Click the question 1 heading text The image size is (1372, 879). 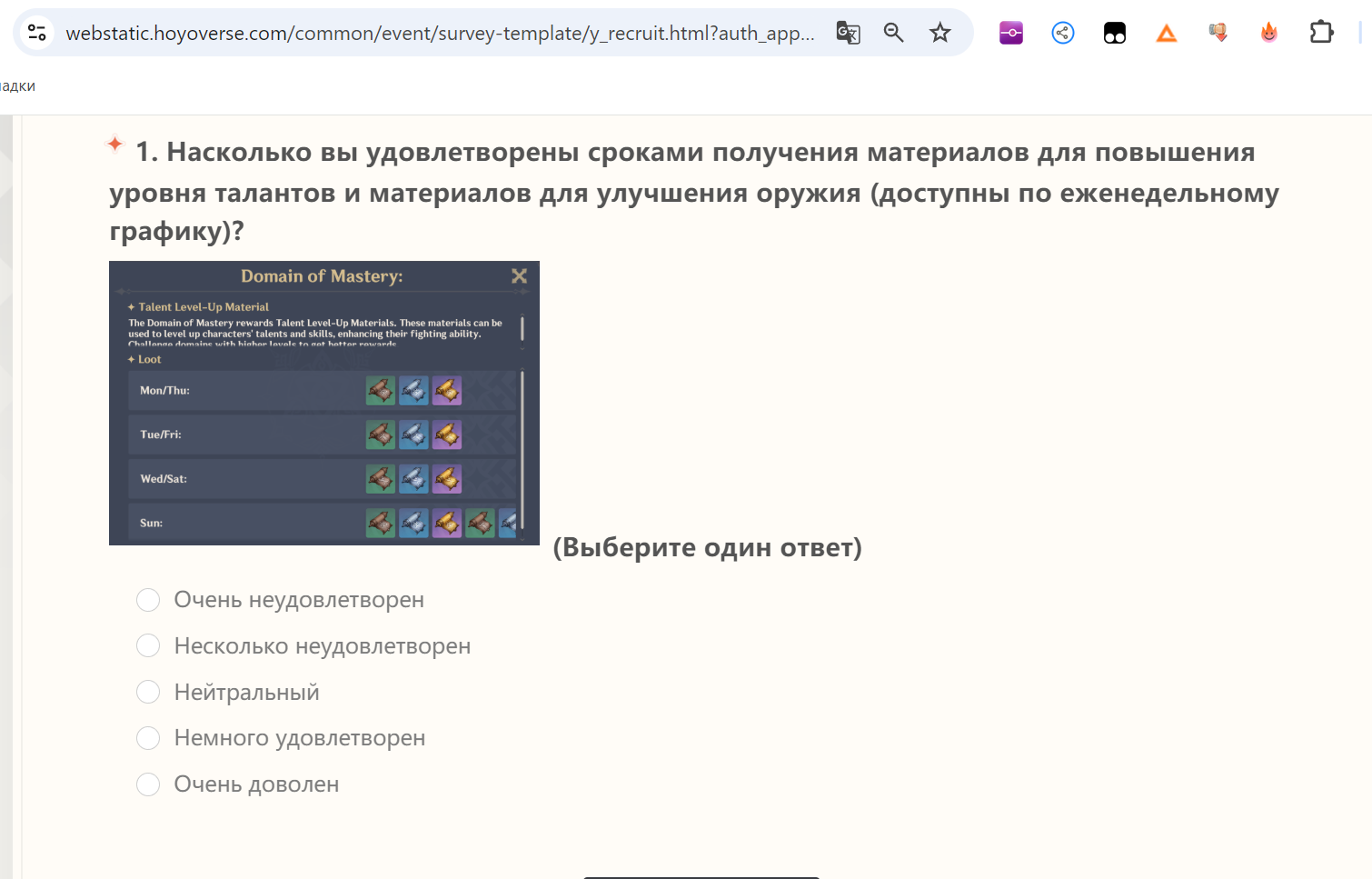pyautogui.click(x=694, y=191)
